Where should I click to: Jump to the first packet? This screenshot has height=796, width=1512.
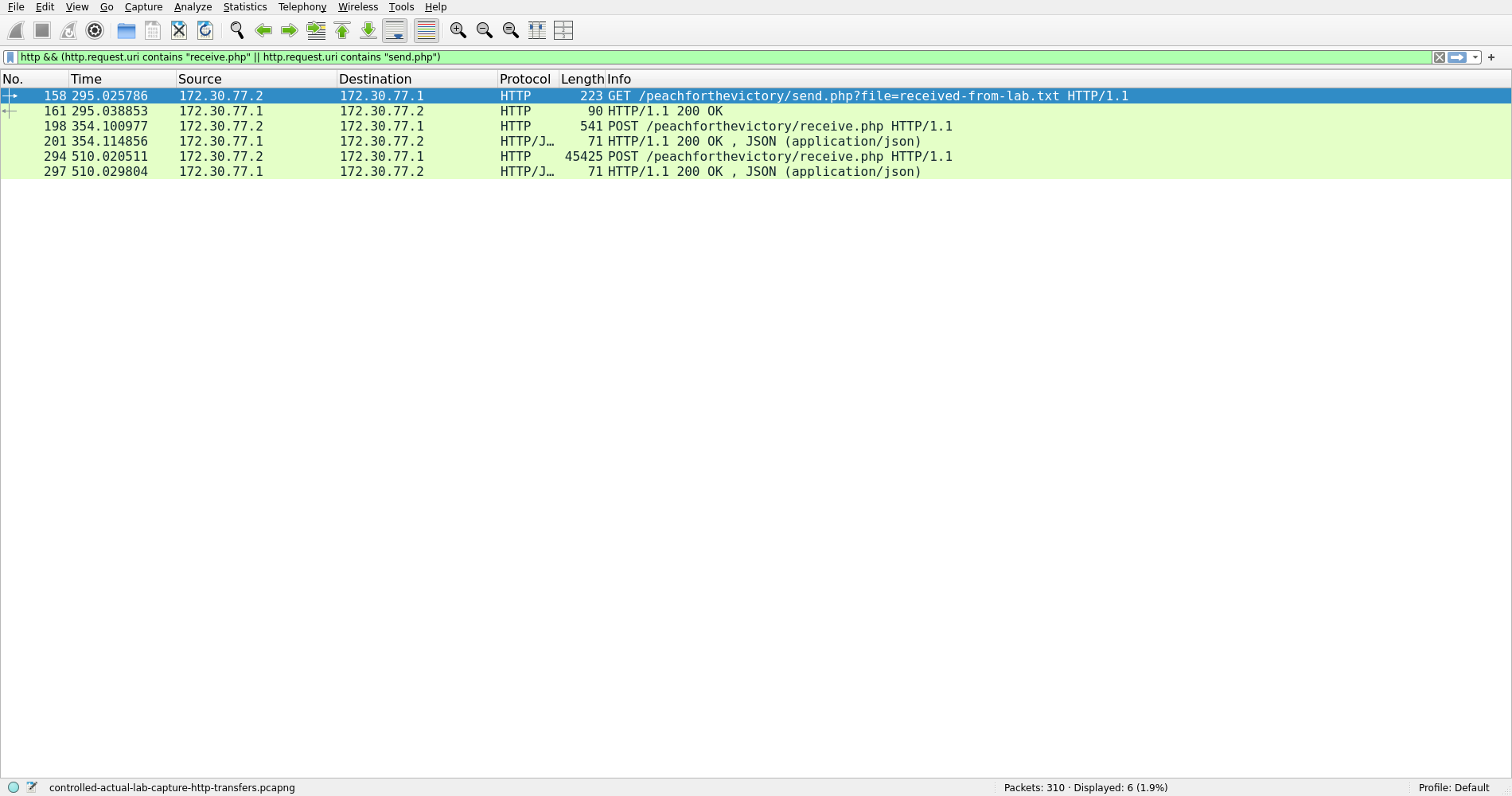342,31
